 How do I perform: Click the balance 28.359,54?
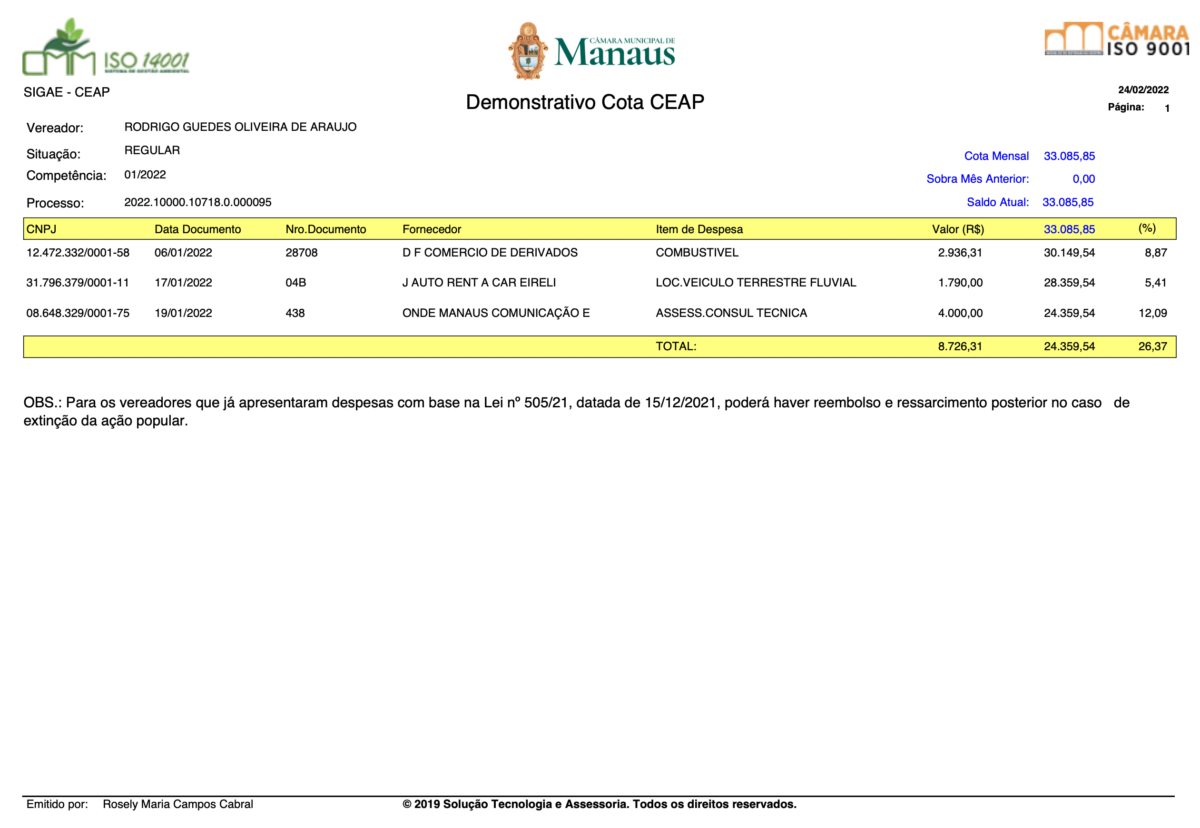(1069, 282)
